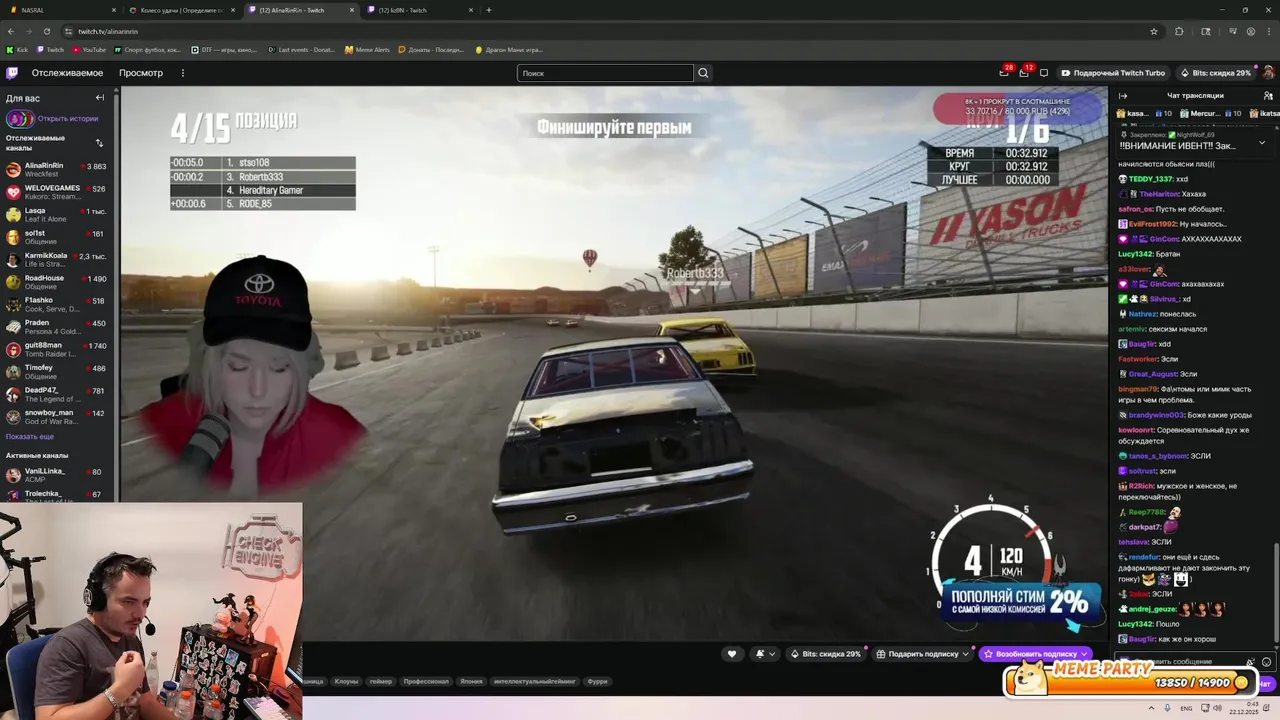Go back in browser history
The image size is (1280, 720).
tap(11, 31)
